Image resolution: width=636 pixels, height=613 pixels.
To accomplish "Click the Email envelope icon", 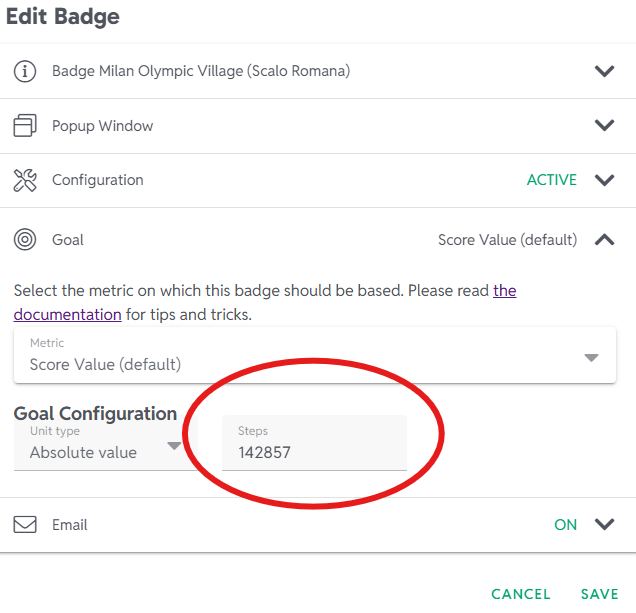I will tap(25, 524).
